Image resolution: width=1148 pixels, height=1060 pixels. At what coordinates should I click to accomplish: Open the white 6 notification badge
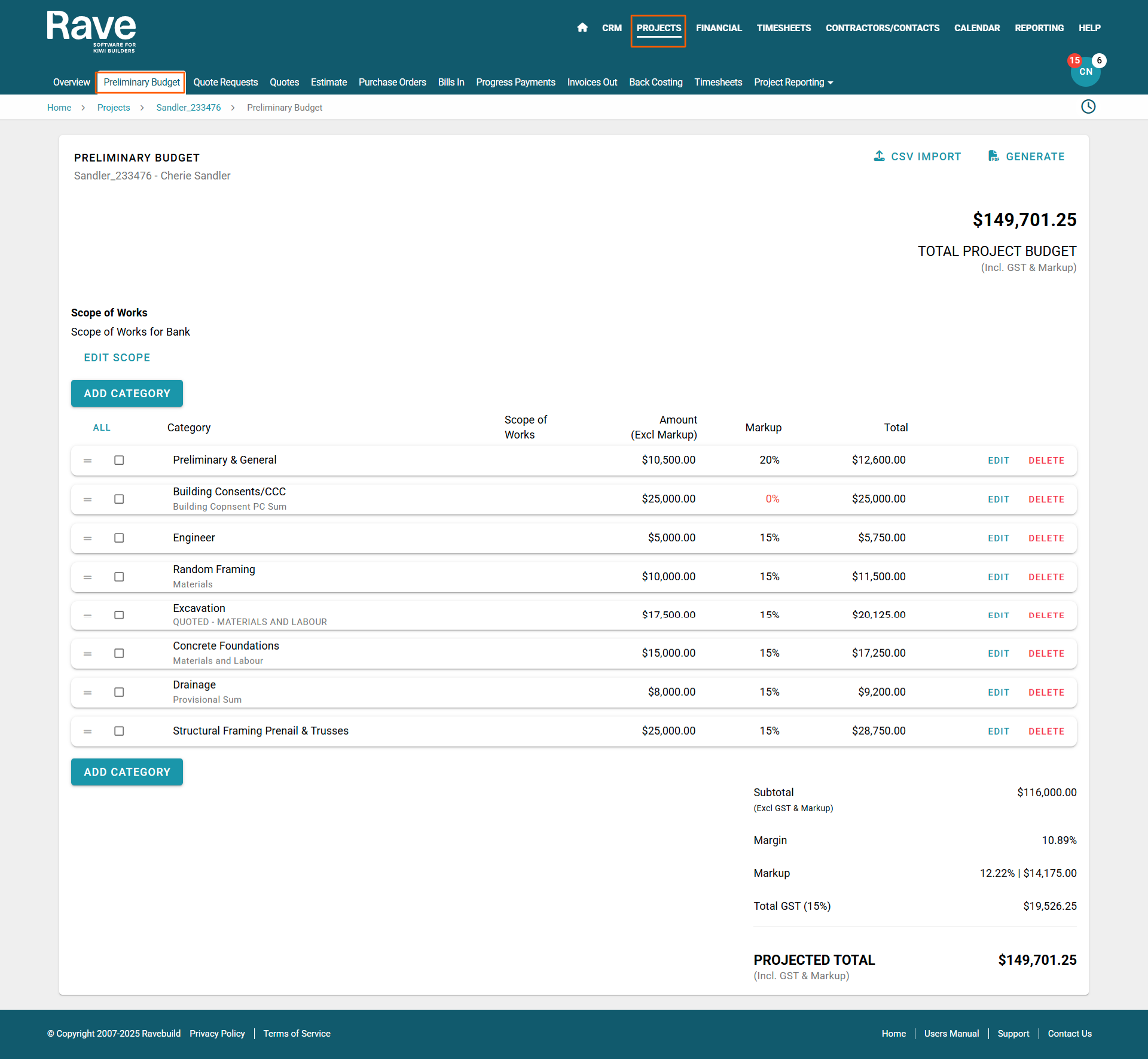[x=1099, y=60]
